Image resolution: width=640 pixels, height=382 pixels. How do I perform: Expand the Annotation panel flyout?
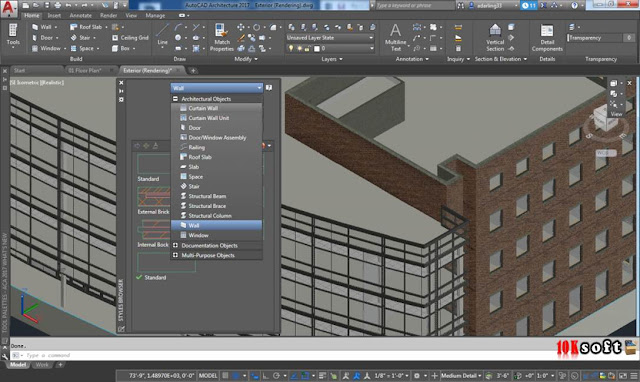412,59
